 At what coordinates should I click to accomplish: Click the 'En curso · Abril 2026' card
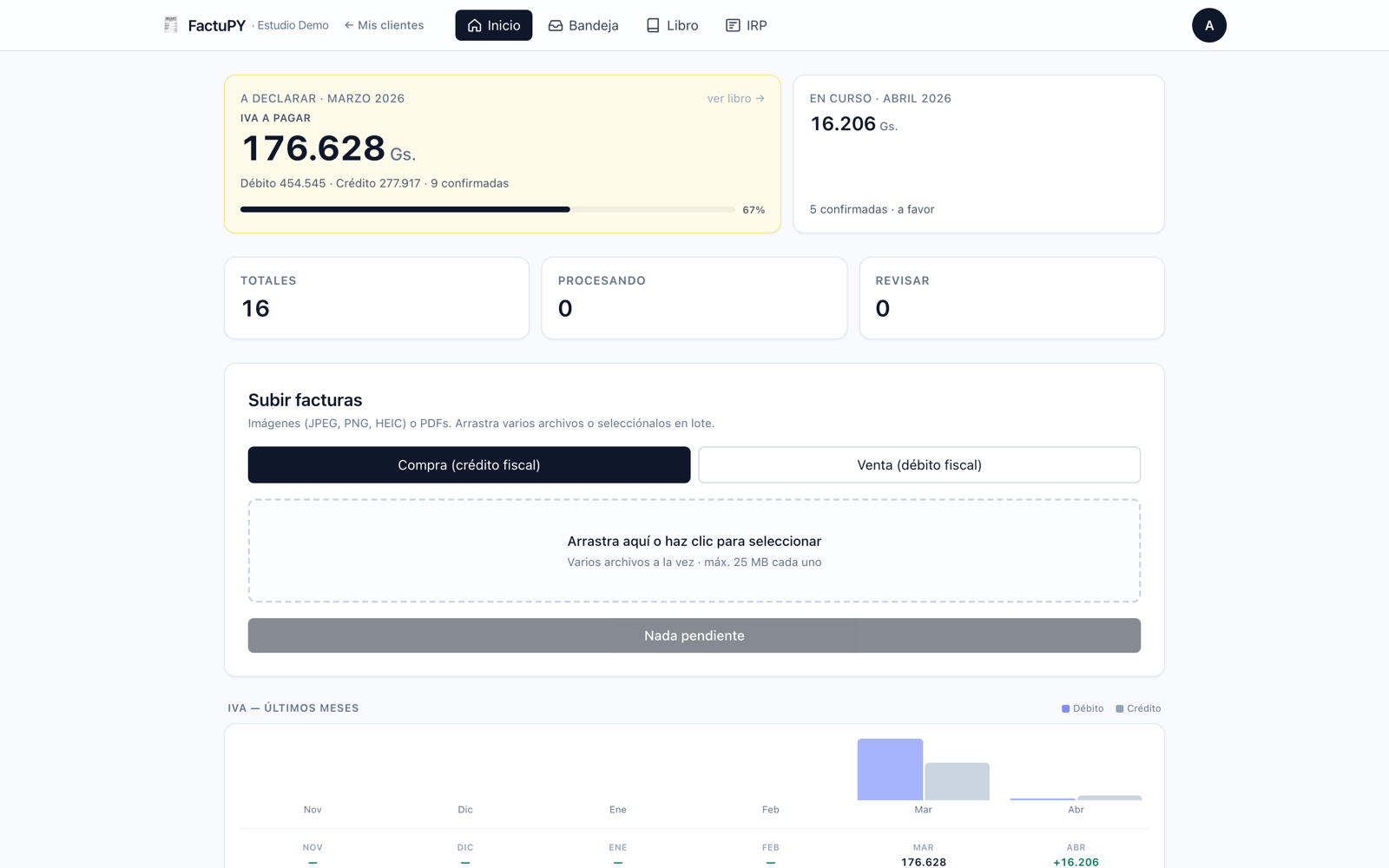point(978,154)
